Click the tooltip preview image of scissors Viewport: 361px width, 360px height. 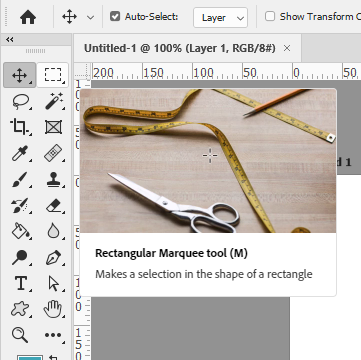click(x=208, y=161)
